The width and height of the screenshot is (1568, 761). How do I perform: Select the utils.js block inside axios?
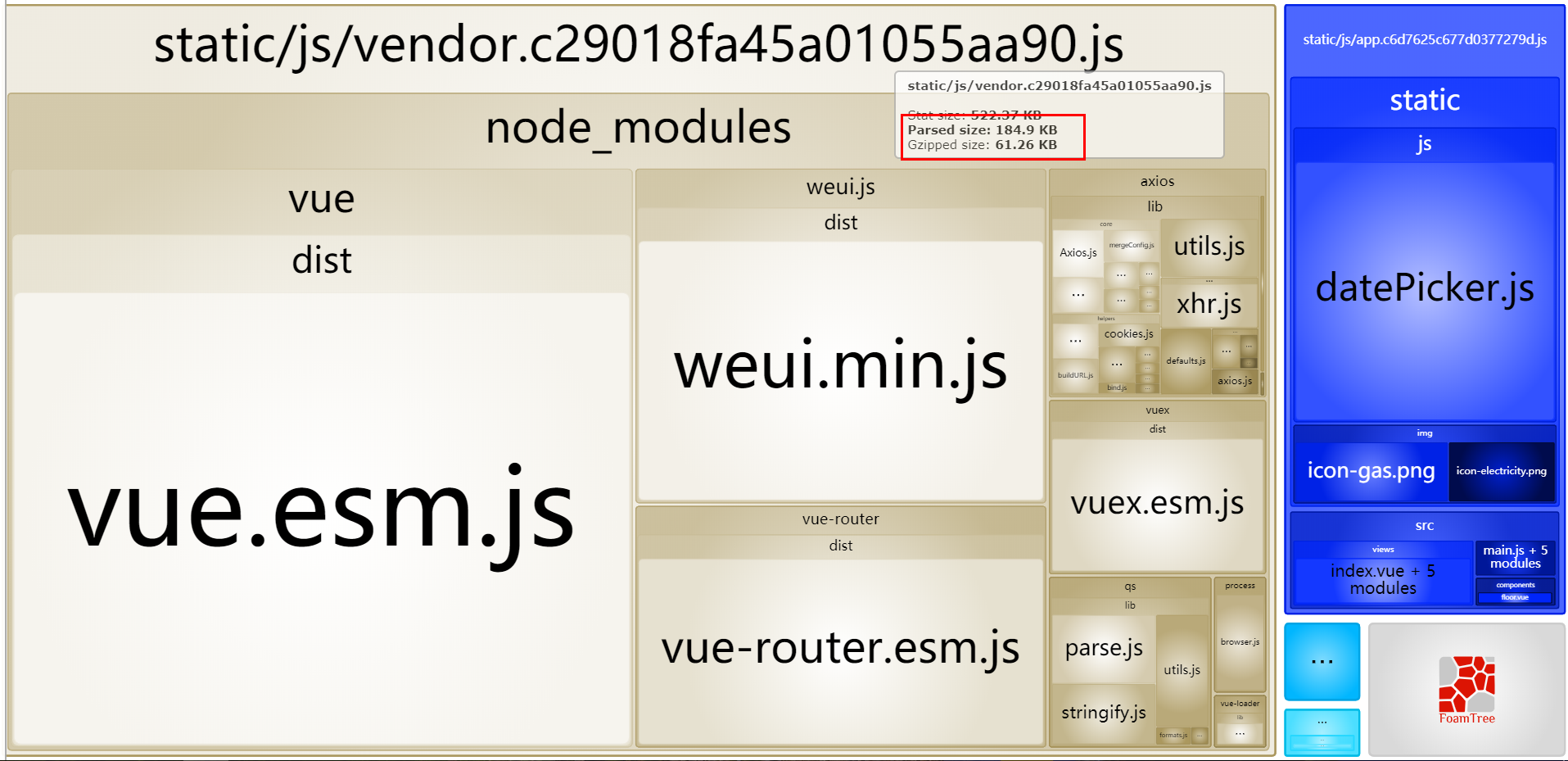(1209, 247)
